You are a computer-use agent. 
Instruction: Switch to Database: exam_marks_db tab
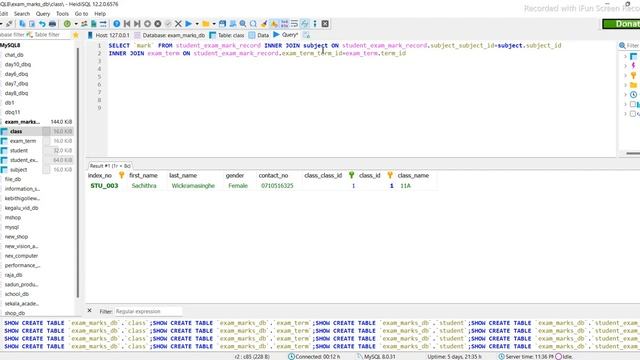click(x=169, y=36)
